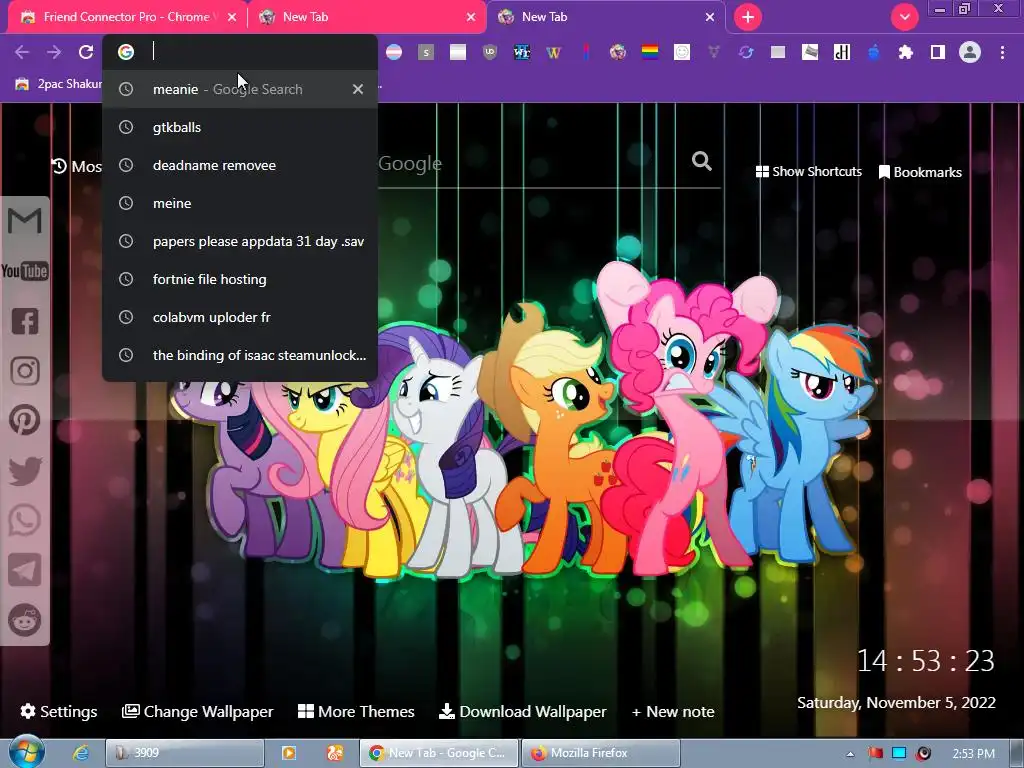This screenshot has width=1024, height=768.
Task: Close the Friend Connector Pro tab
Action: (x=232, y=17)
